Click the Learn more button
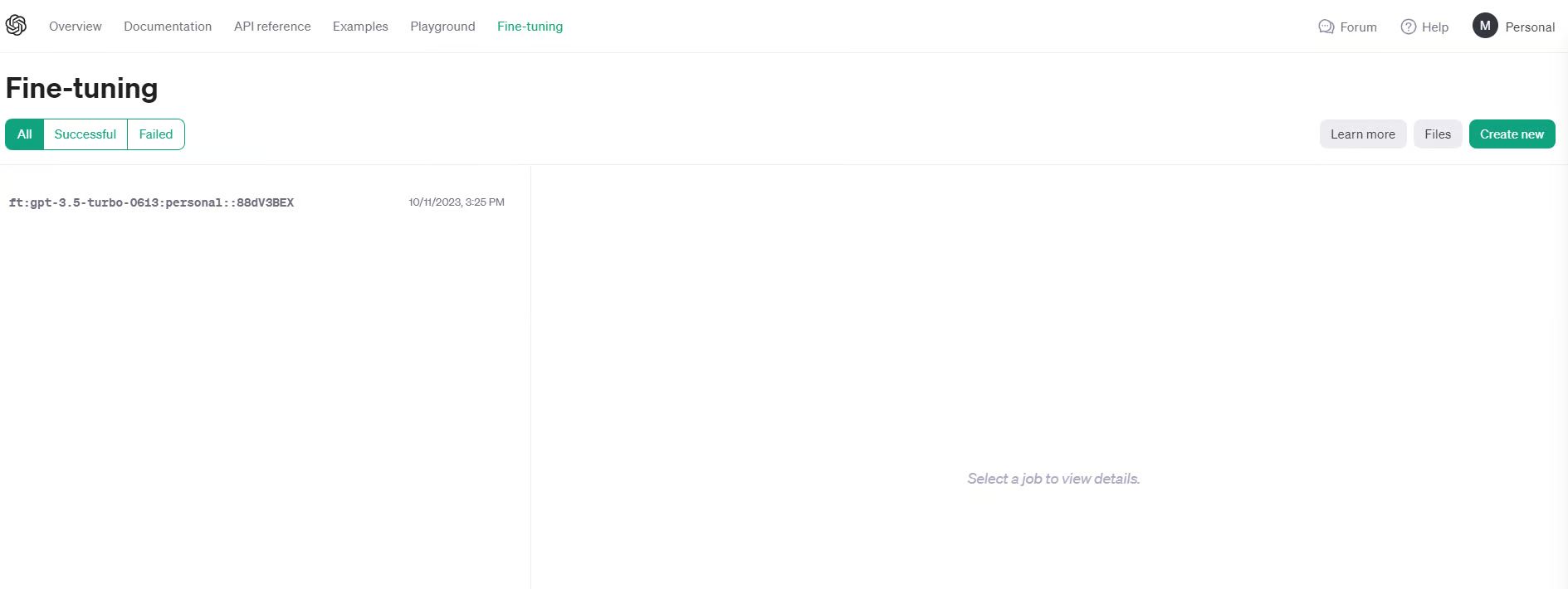 tap(1362, 134)
